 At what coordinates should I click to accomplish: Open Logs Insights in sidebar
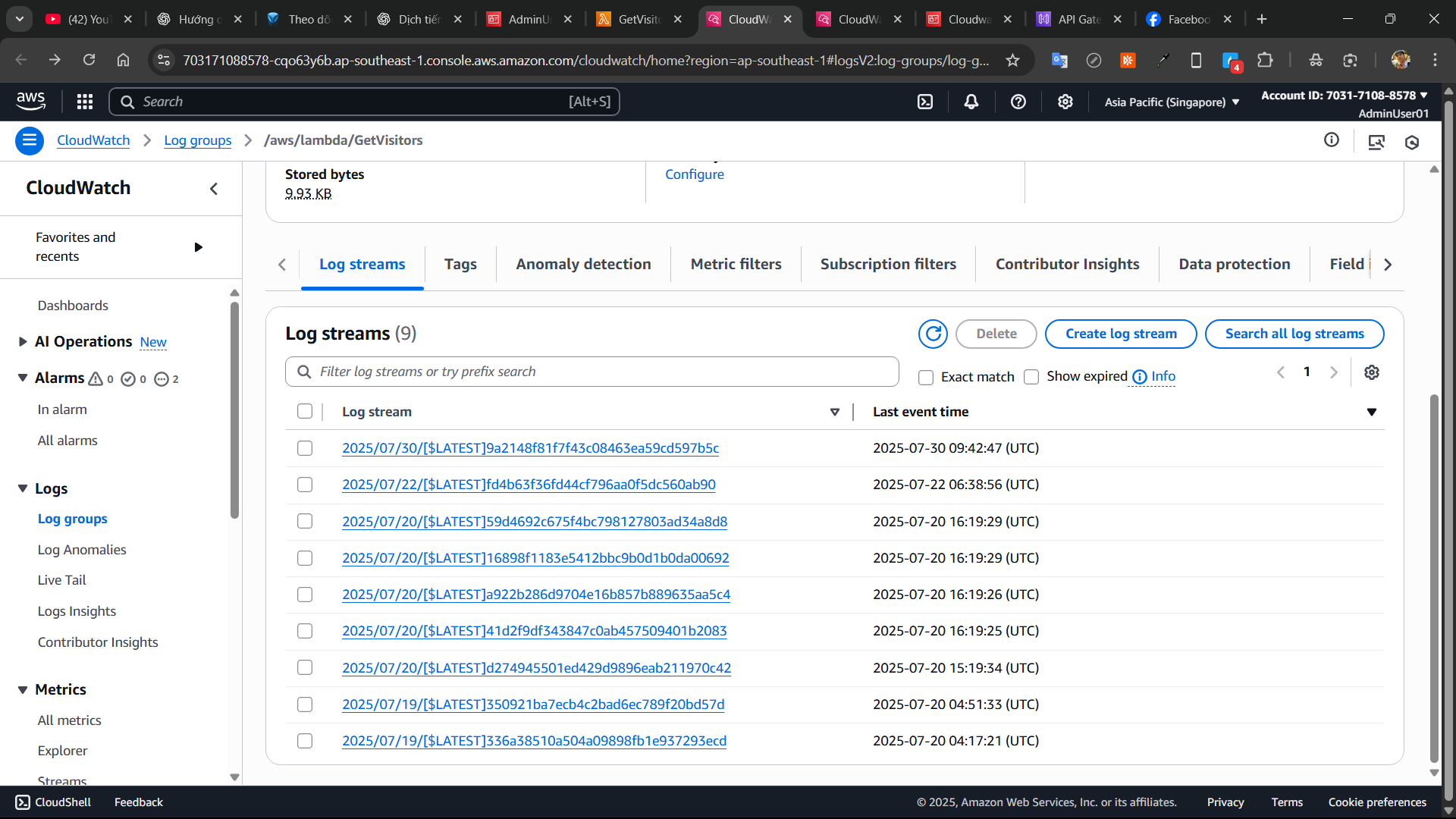pos(77,611)
